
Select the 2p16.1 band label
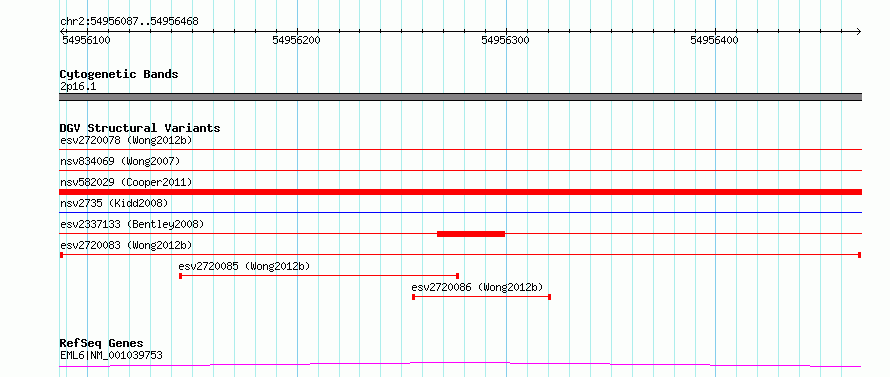78,86
